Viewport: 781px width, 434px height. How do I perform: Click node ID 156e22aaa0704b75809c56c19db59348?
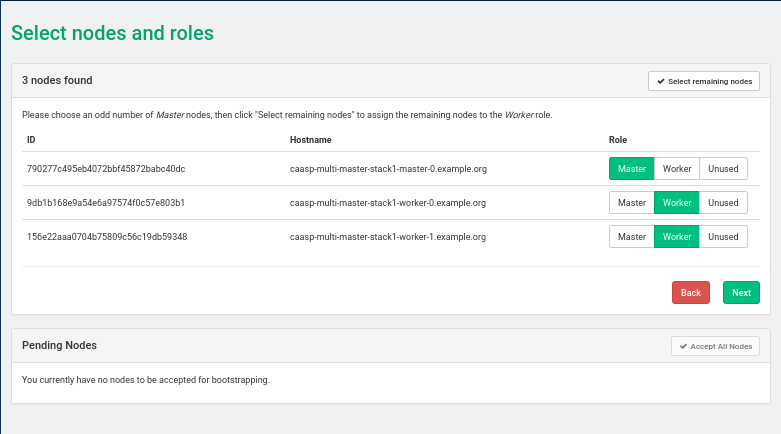click(x=107, y=237)
